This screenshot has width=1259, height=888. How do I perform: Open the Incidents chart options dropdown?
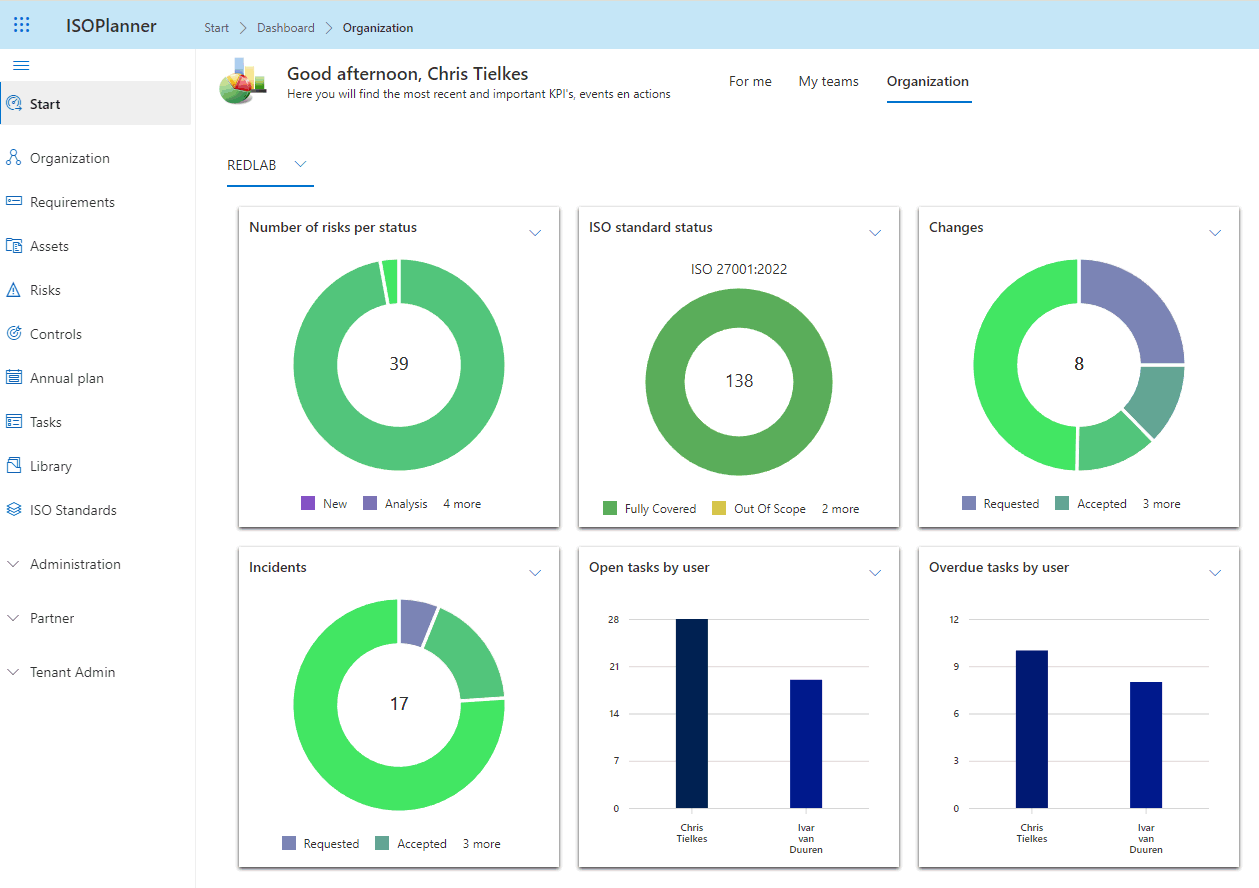(x=535, y=573)
